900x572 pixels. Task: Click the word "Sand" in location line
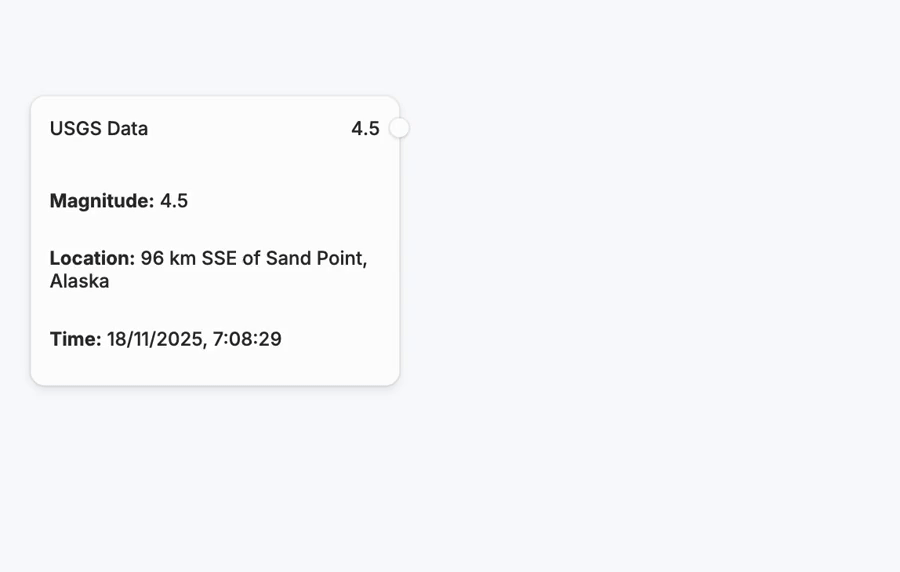pyautogui.click(x=288, y=258)
